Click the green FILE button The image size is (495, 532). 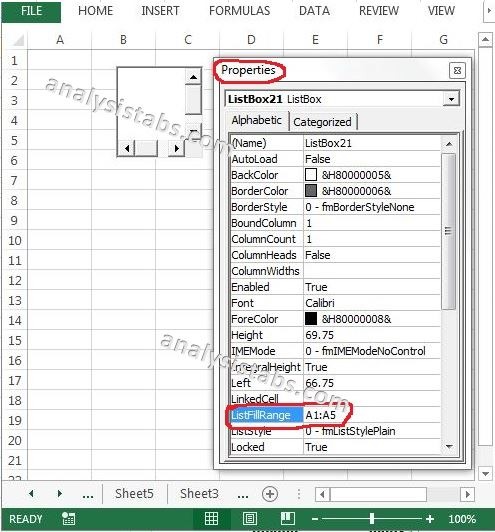(x=31, y=11)
